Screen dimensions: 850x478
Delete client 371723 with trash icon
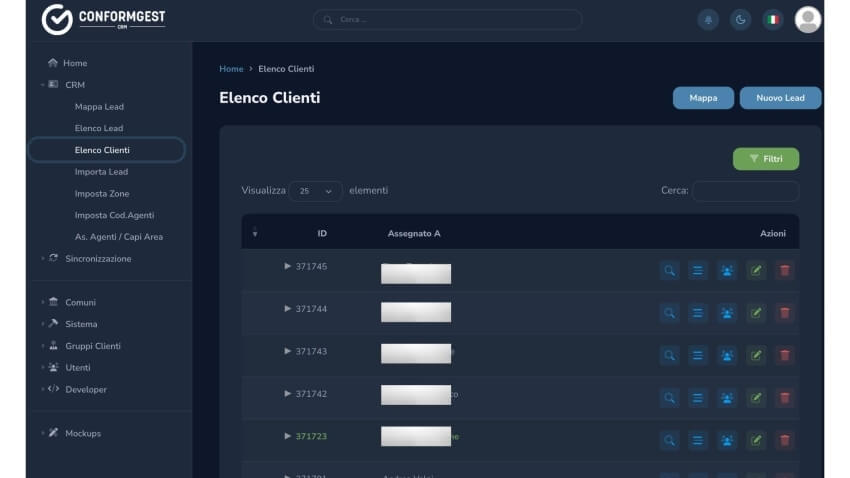point(784,440)
